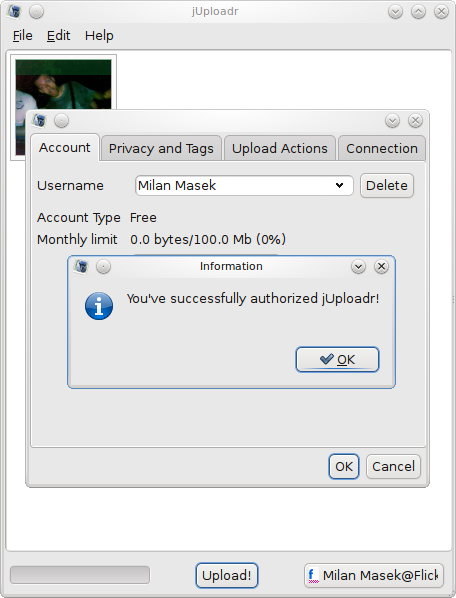Open the Username dropdown showing Milan Masek
Viewport: 456px width, 598px height.
(244, 186)
